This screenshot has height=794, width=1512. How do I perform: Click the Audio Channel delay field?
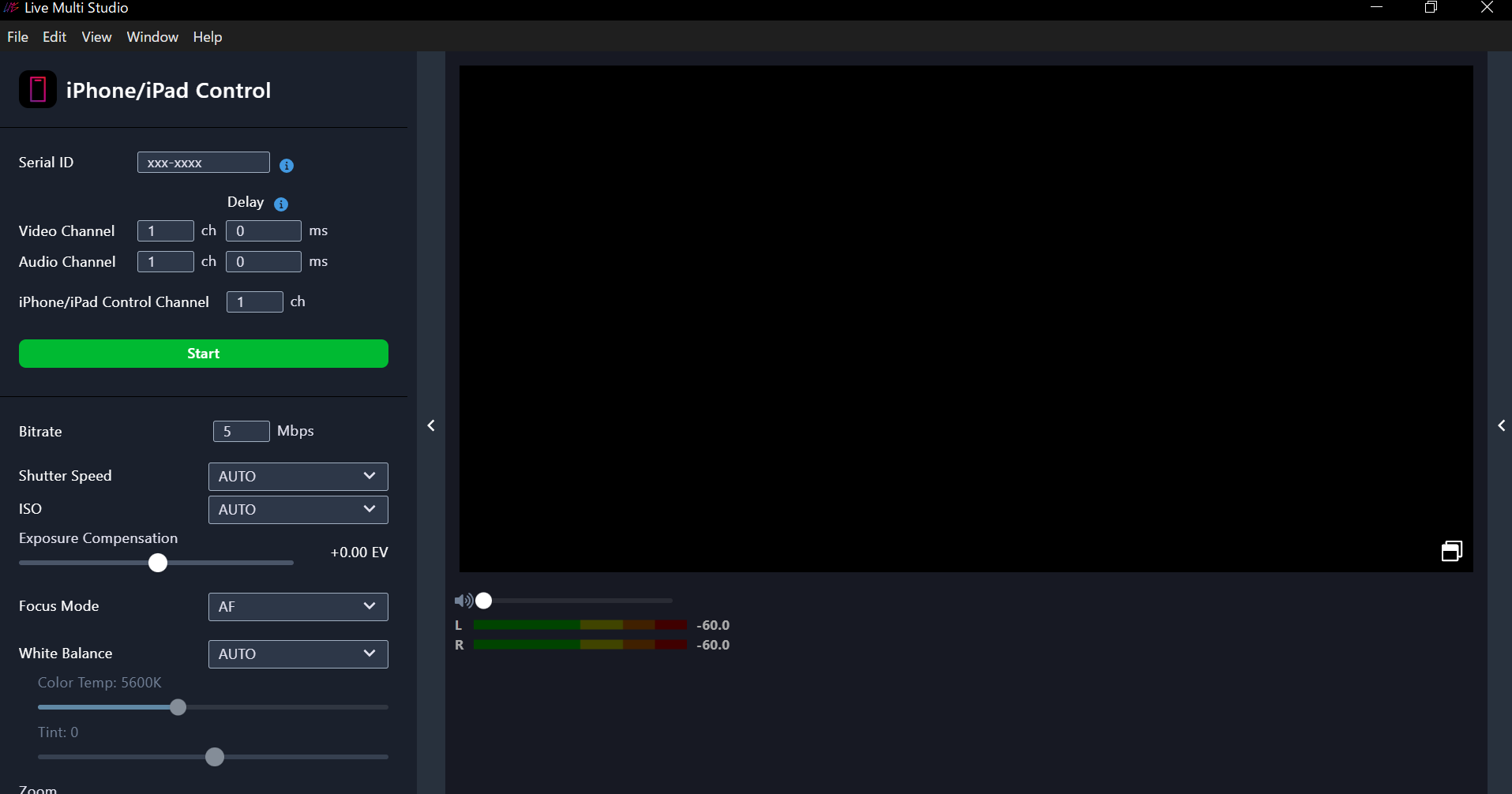point(264,262)
